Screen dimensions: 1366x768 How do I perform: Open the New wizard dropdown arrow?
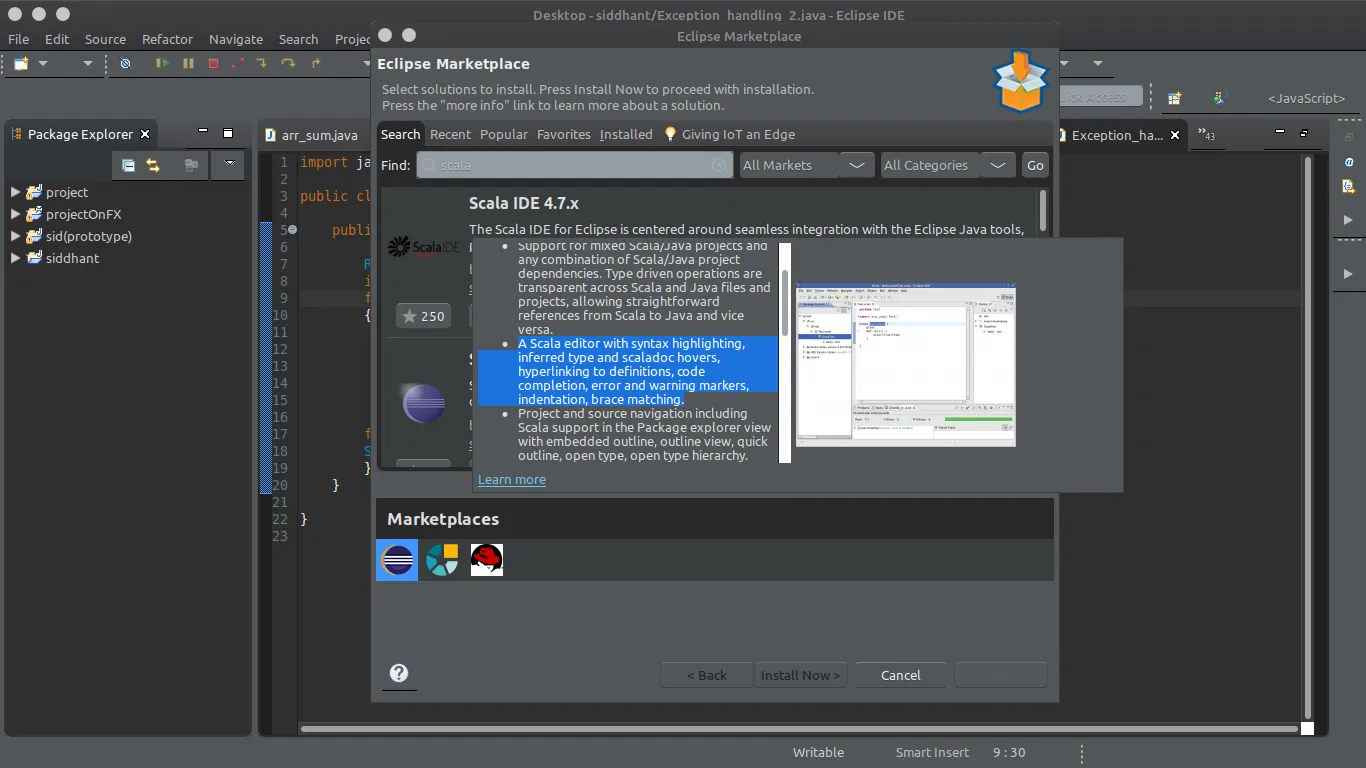click(x=43, y=63)
